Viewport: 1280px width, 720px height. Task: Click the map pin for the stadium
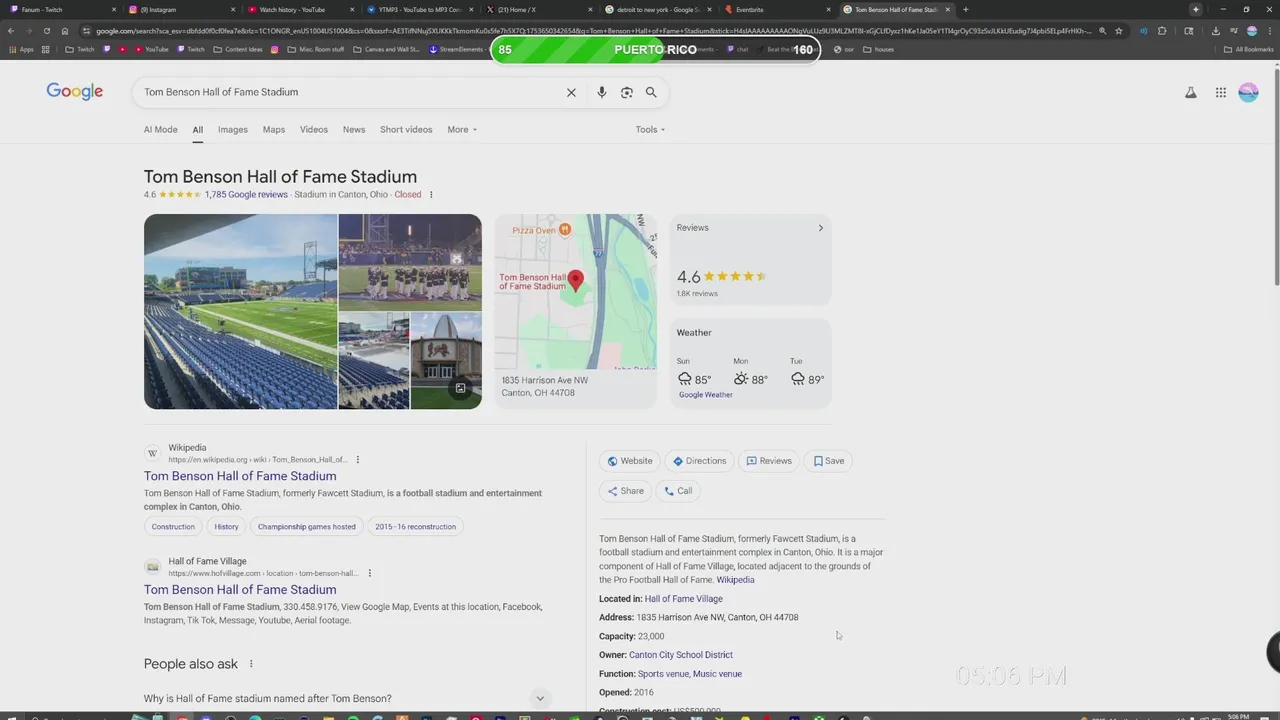point(575,281)
